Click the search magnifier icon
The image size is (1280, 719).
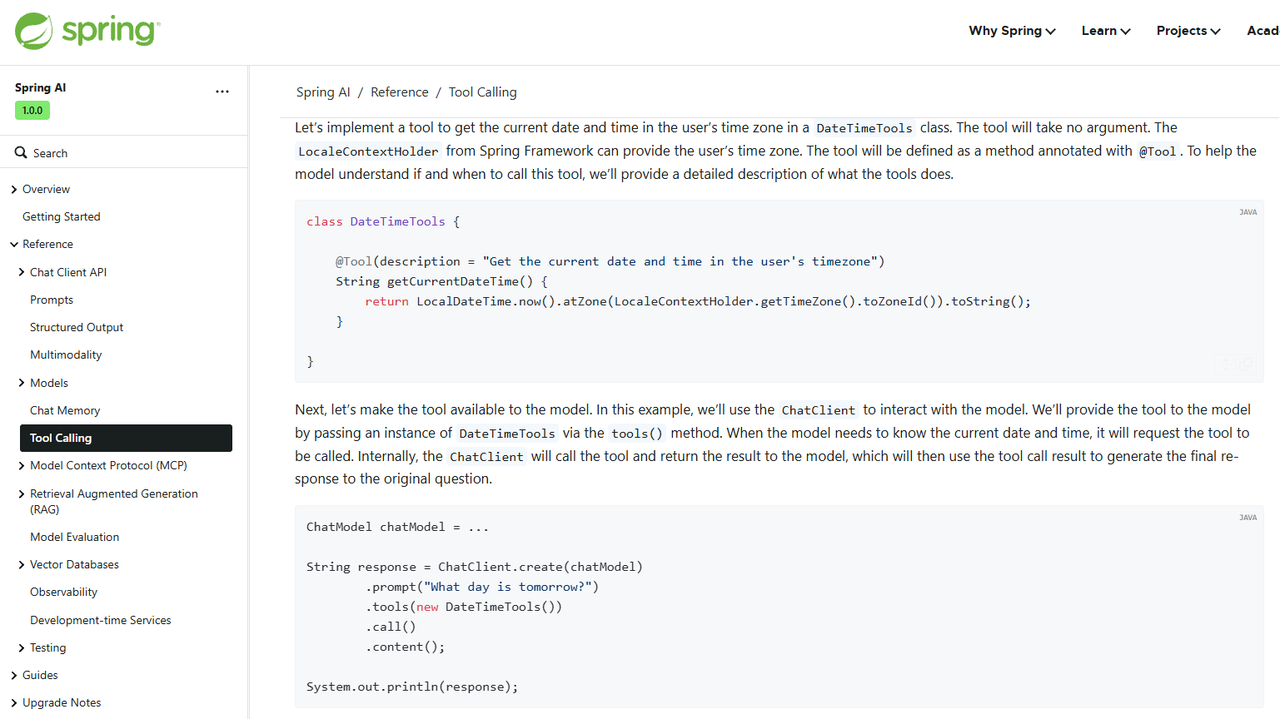(20, 153)
